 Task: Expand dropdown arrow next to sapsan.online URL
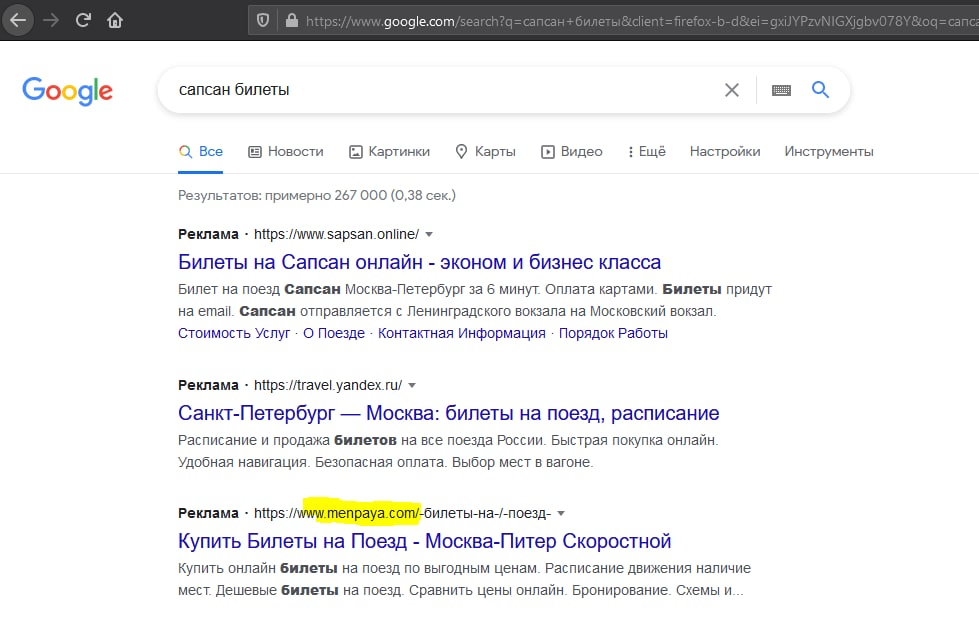[429, 234]
